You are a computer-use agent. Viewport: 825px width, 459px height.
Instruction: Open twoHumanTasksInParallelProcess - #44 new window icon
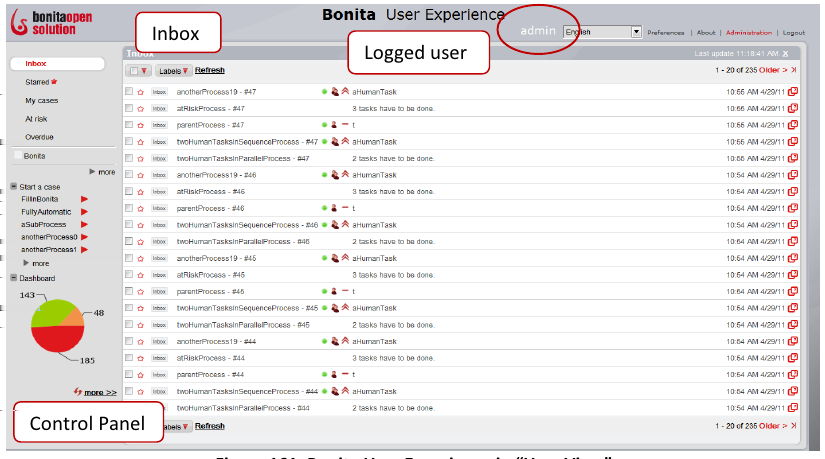coord(793,408)
